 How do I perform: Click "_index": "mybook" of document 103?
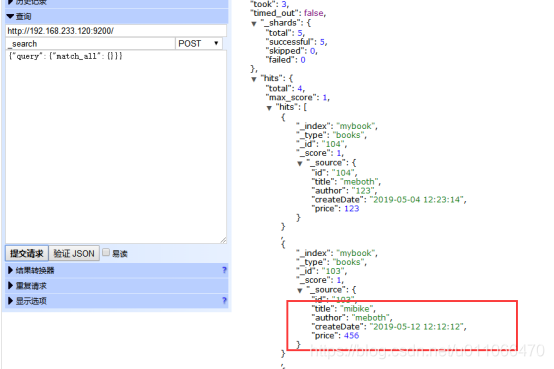coord(337,253)
